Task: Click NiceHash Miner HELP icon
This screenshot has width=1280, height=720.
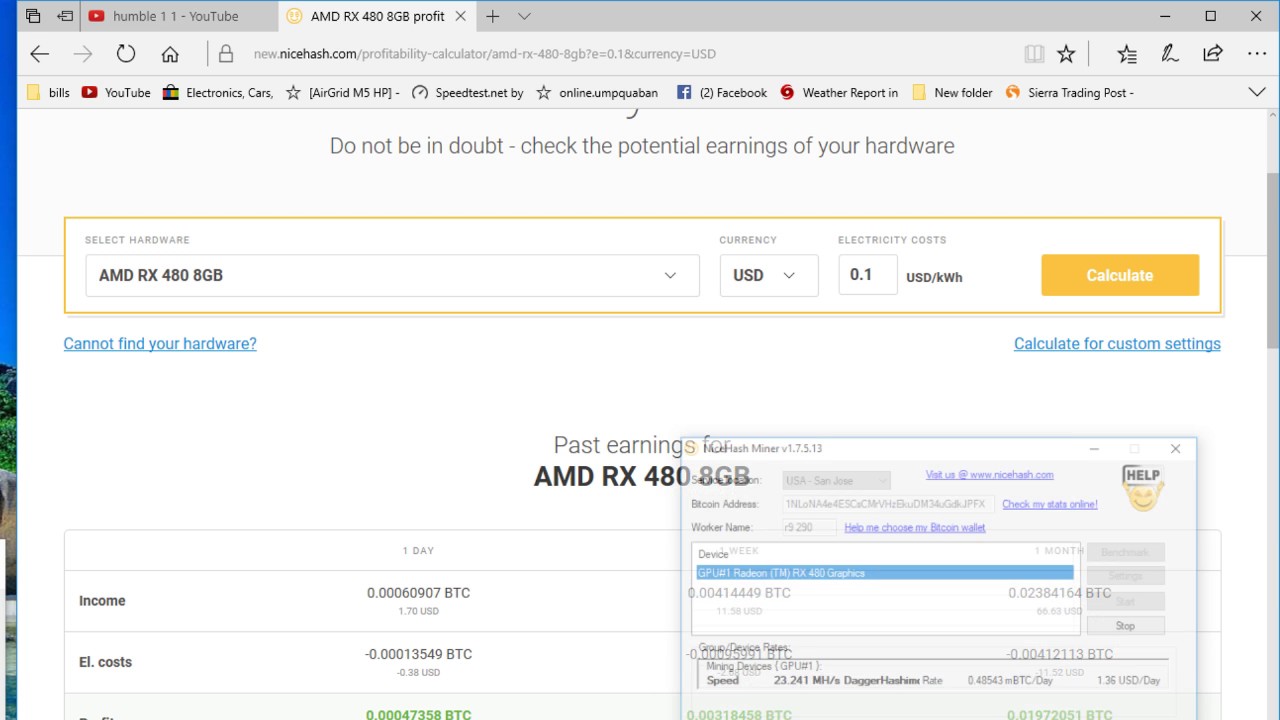Action: click(1142, 488)
